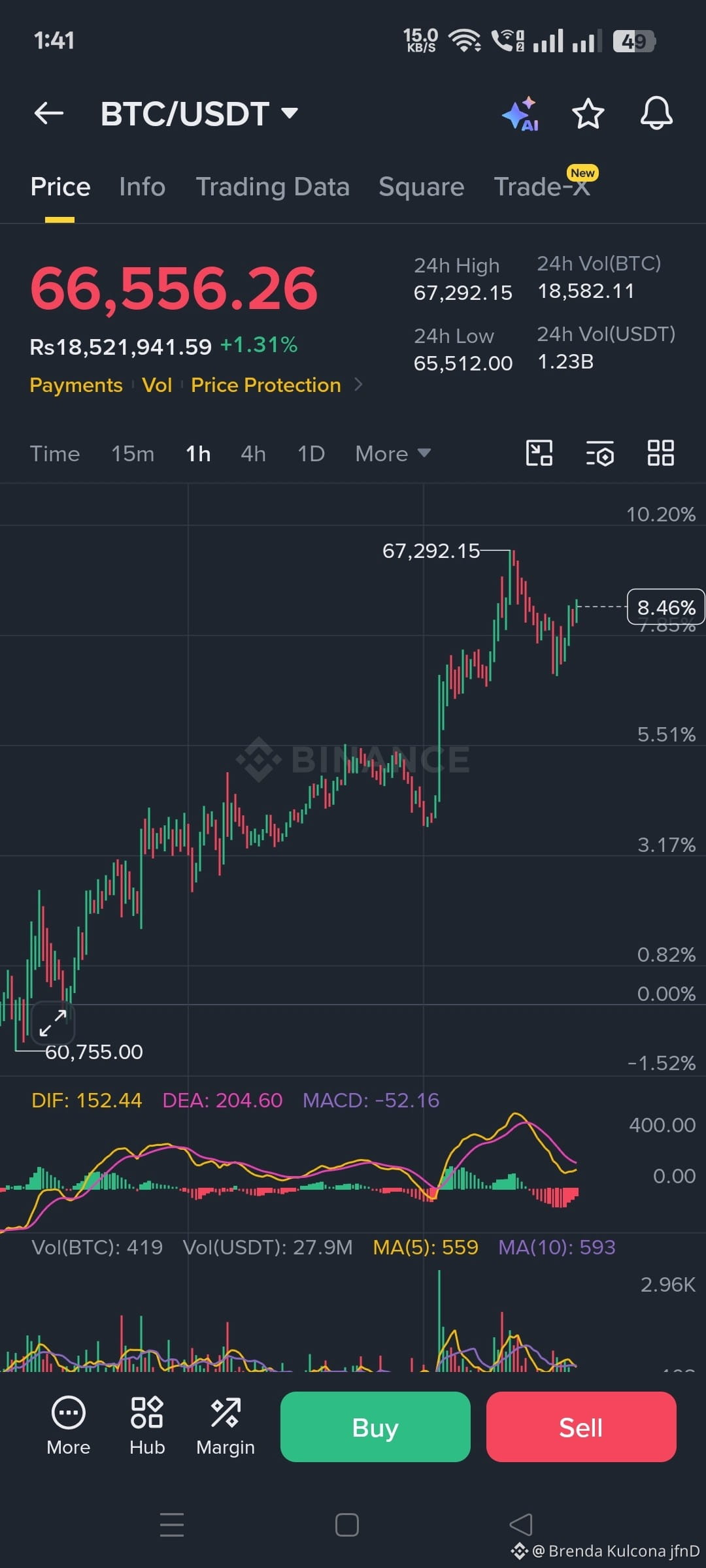Tap Vol(USDT): 27.9M label
706x1568 pixels.
pos(268,1247)
